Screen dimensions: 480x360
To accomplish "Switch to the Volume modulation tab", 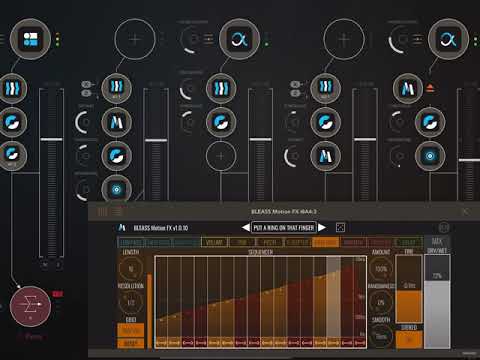I will coord(214,242).
